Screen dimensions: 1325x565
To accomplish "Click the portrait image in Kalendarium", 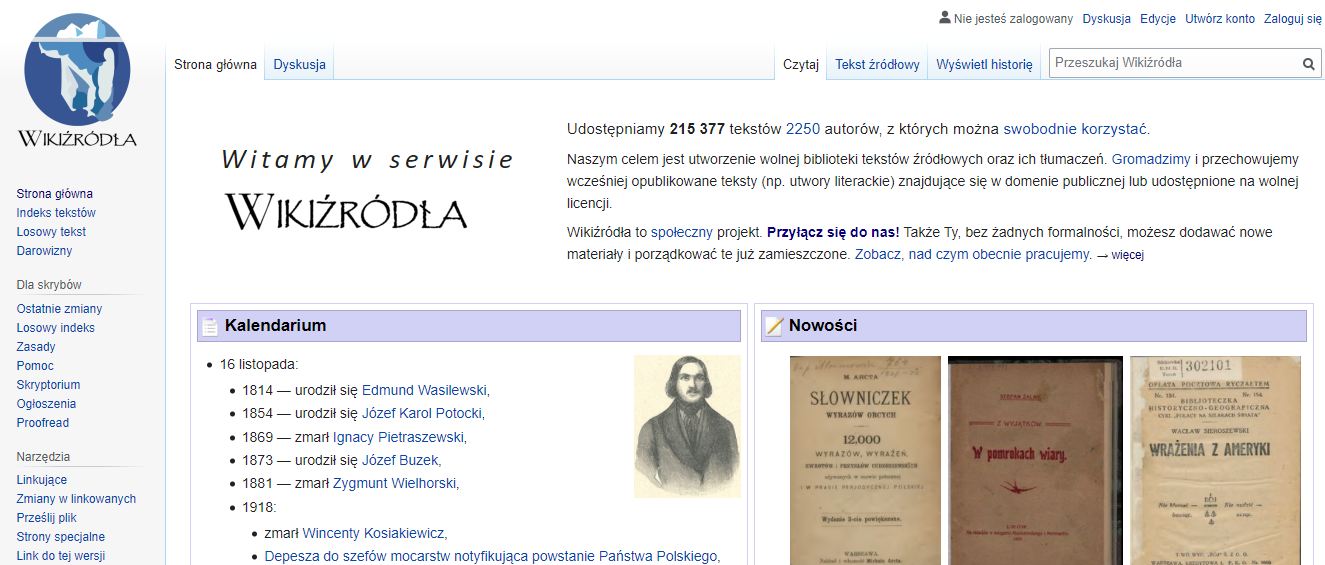I will (688, 426).
